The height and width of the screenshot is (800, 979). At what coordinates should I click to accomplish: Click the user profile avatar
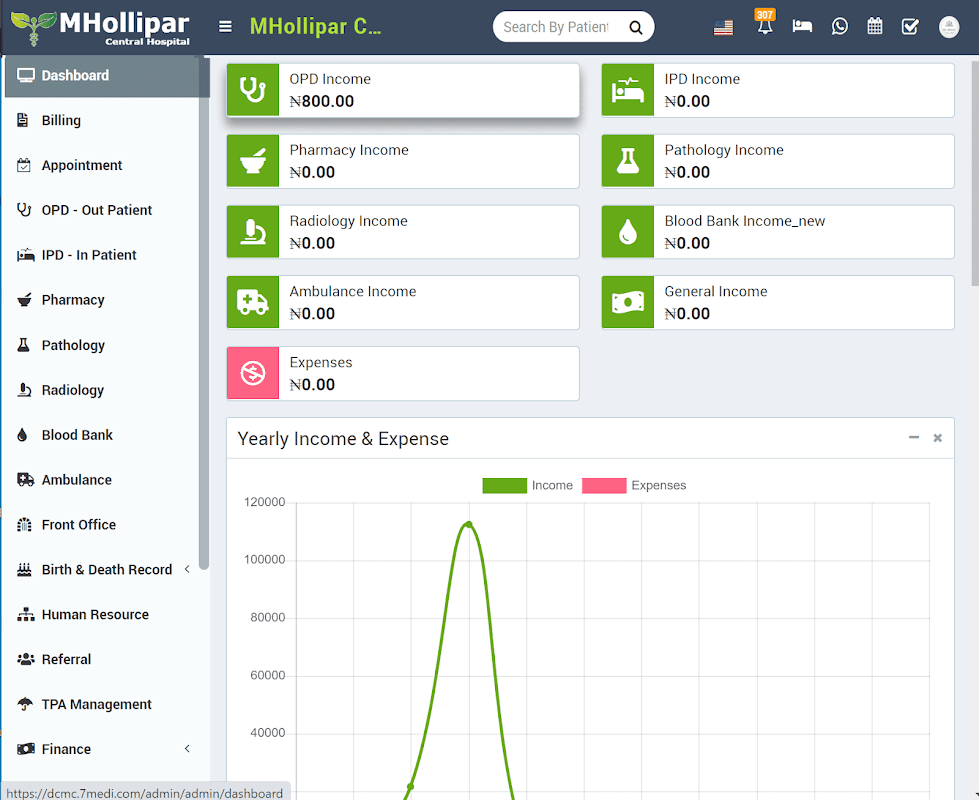949,27
